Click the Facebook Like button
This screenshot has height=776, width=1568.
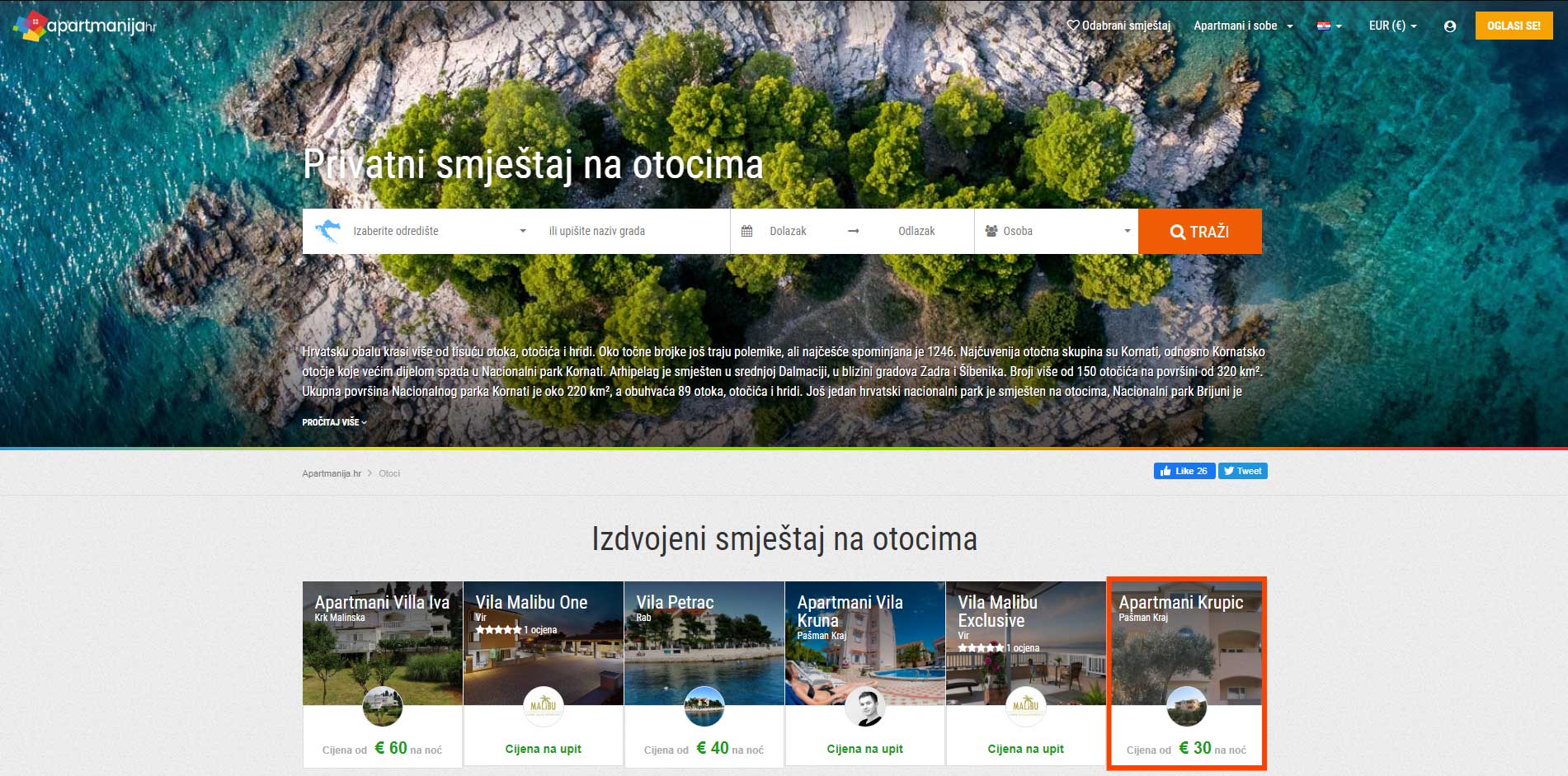[1184, 471]
